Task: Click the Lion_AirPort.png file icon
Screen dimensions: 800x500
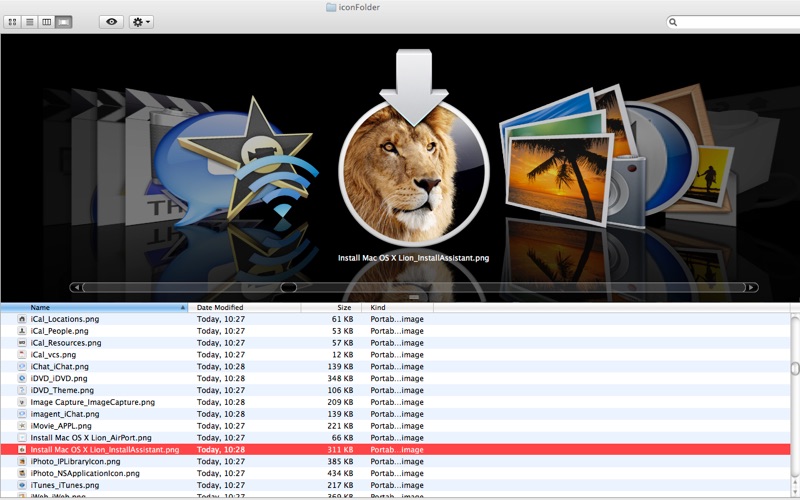Action: tap(22, 438)
